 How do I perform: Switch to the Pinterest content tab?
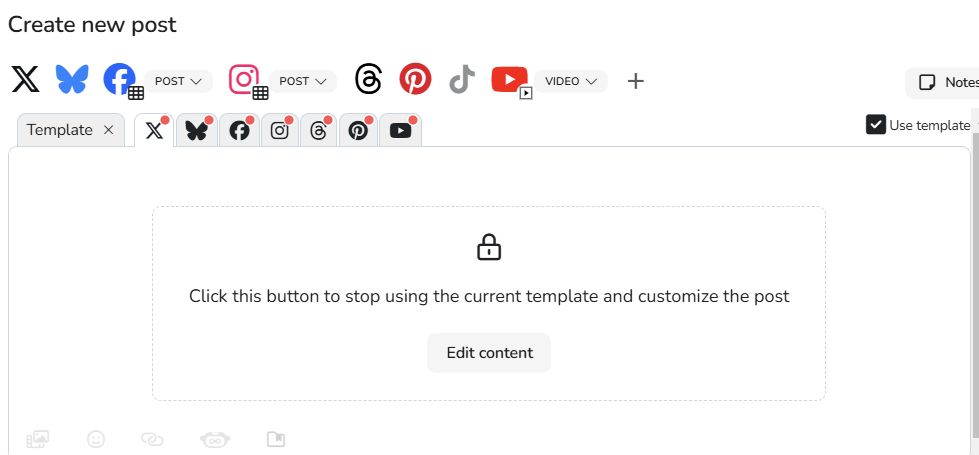click(x=358, y=130)
